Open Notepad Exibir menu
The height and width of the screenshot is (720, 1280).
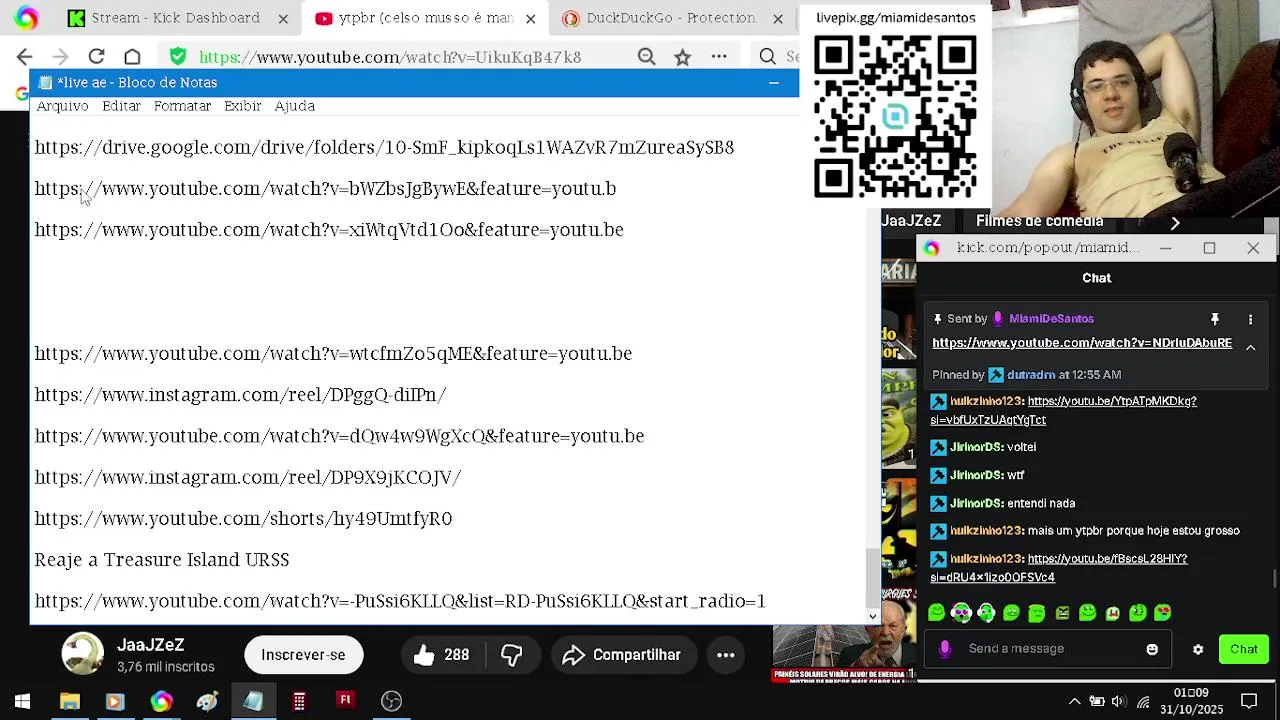click(243, 106)
